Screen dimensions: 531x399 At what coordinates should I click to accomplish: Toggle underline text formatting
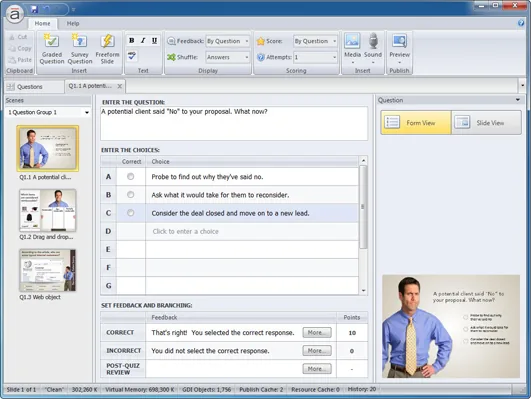(x=154, y=41)
